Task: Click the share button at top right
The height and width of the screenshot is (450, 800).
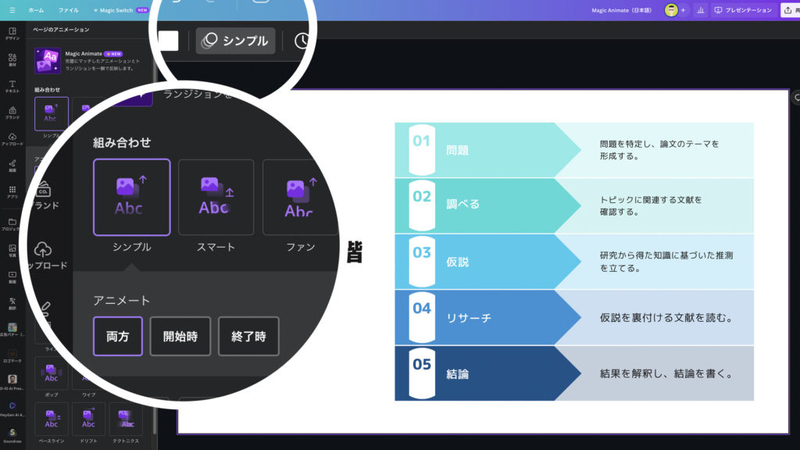Action: (x=790, y=10)
